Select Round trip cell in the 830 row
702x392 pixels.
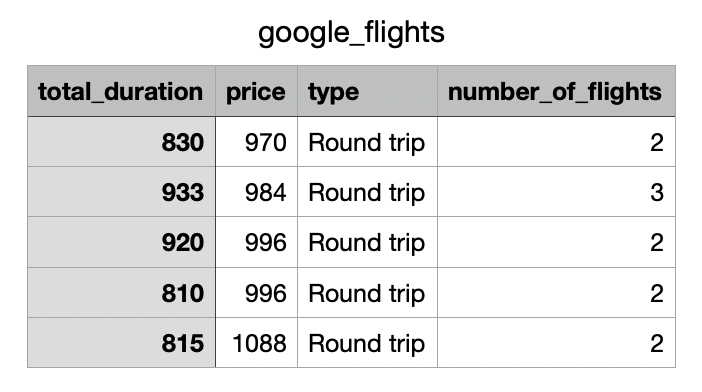(x=367, y=142)
